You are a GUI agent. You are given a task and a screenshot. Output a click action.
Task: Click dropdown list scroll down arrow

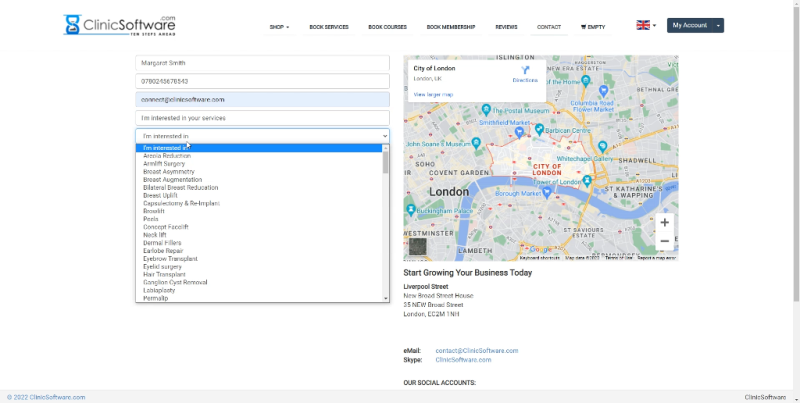click(386, 298)
